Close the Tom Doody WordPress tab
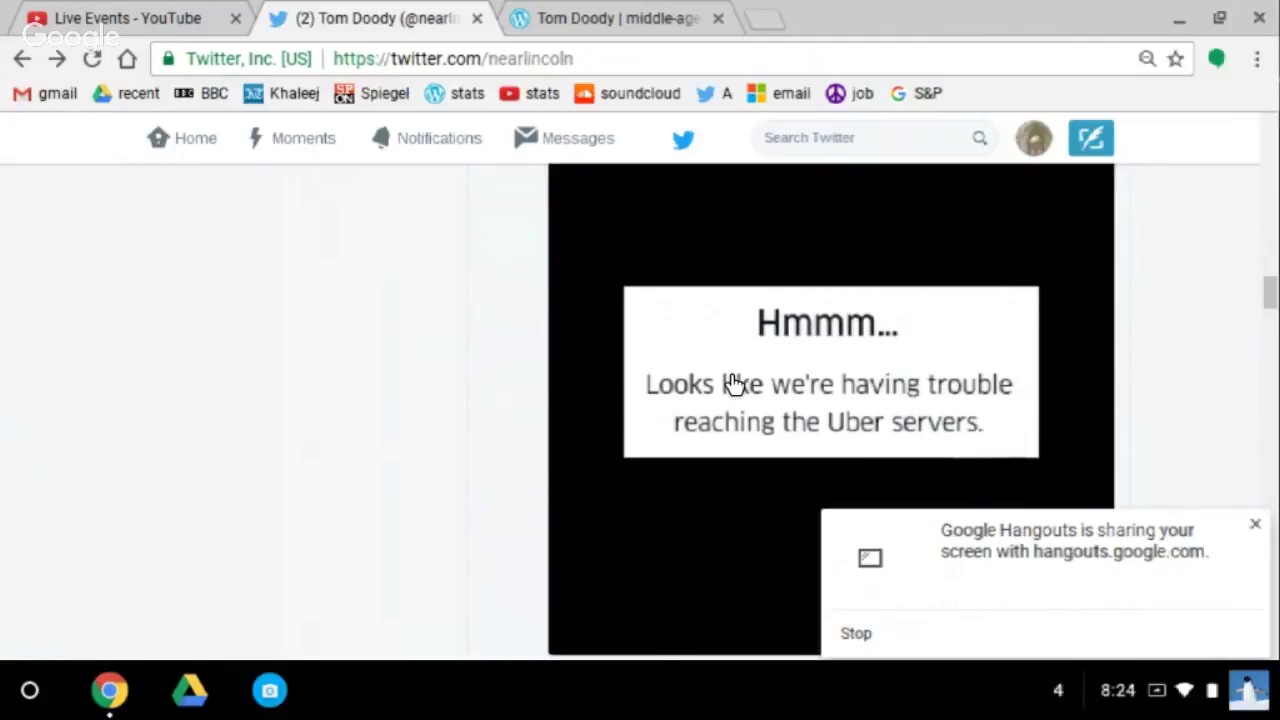 (x=718, y=18)
